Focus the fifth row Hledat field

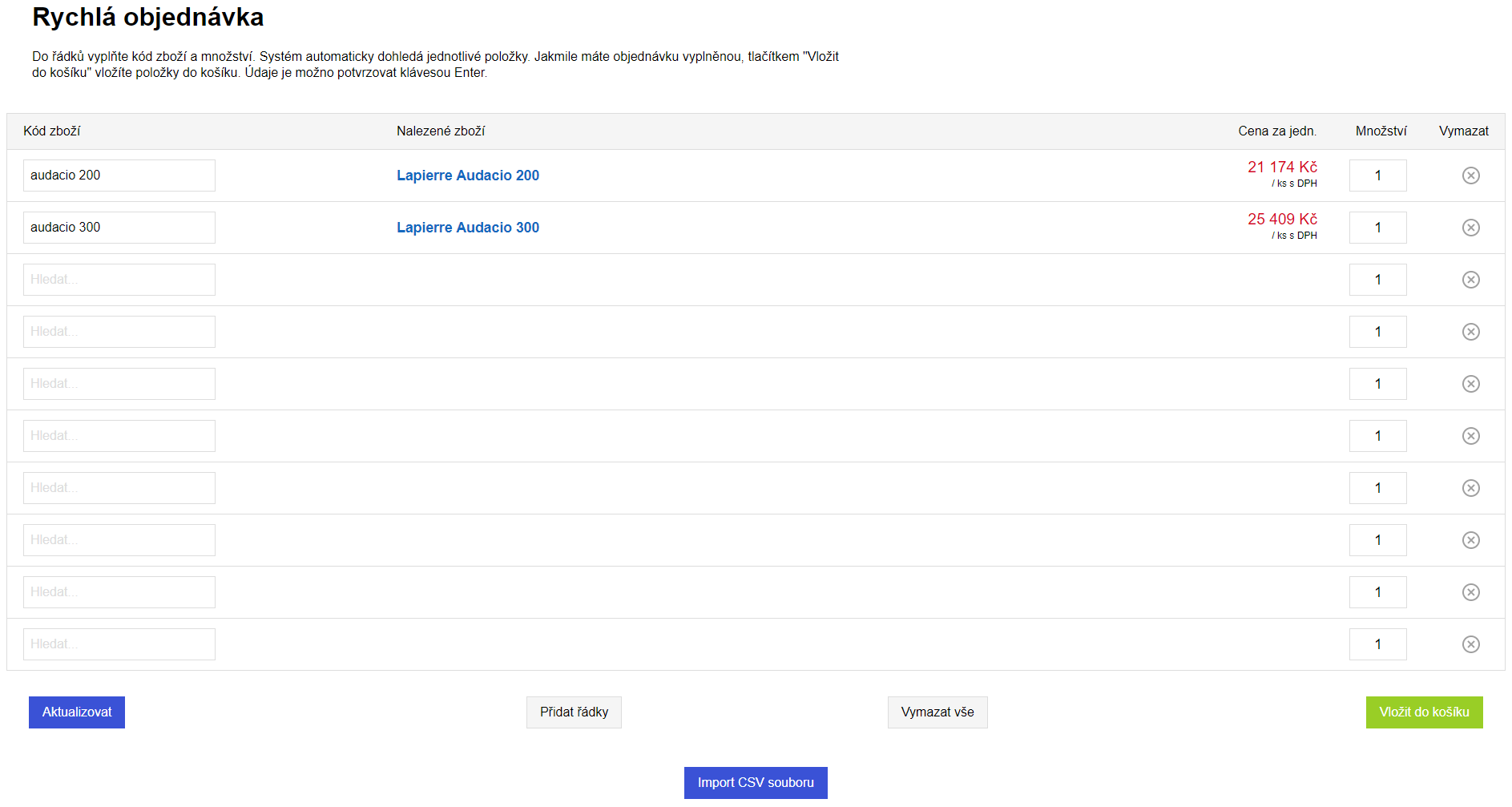(x=119, y=384)
